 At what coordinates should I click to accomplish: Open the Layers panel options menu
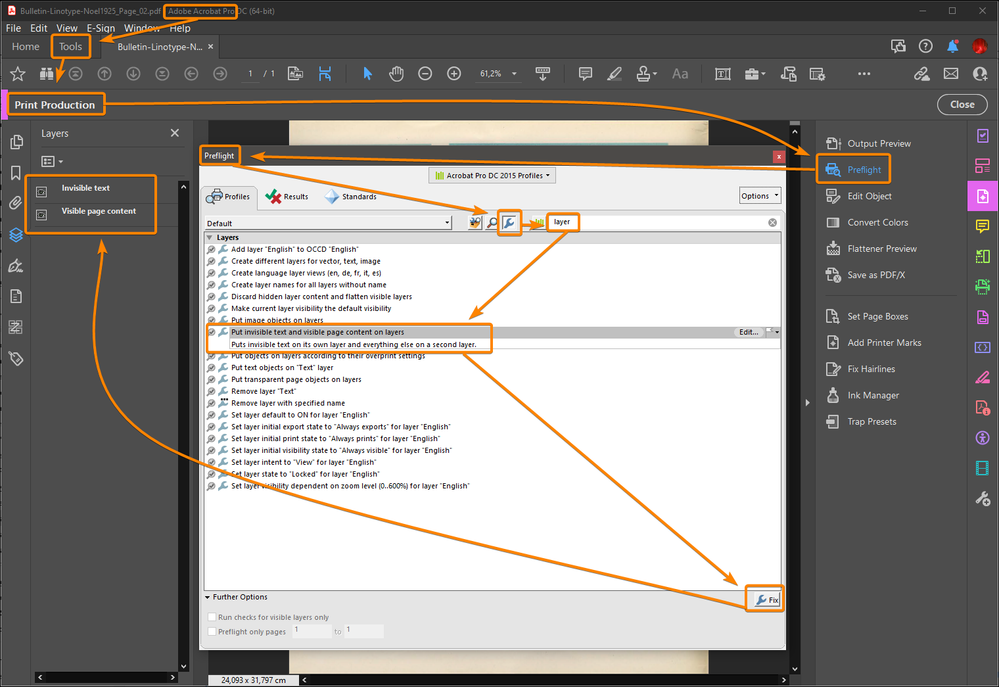coord(52,161)
